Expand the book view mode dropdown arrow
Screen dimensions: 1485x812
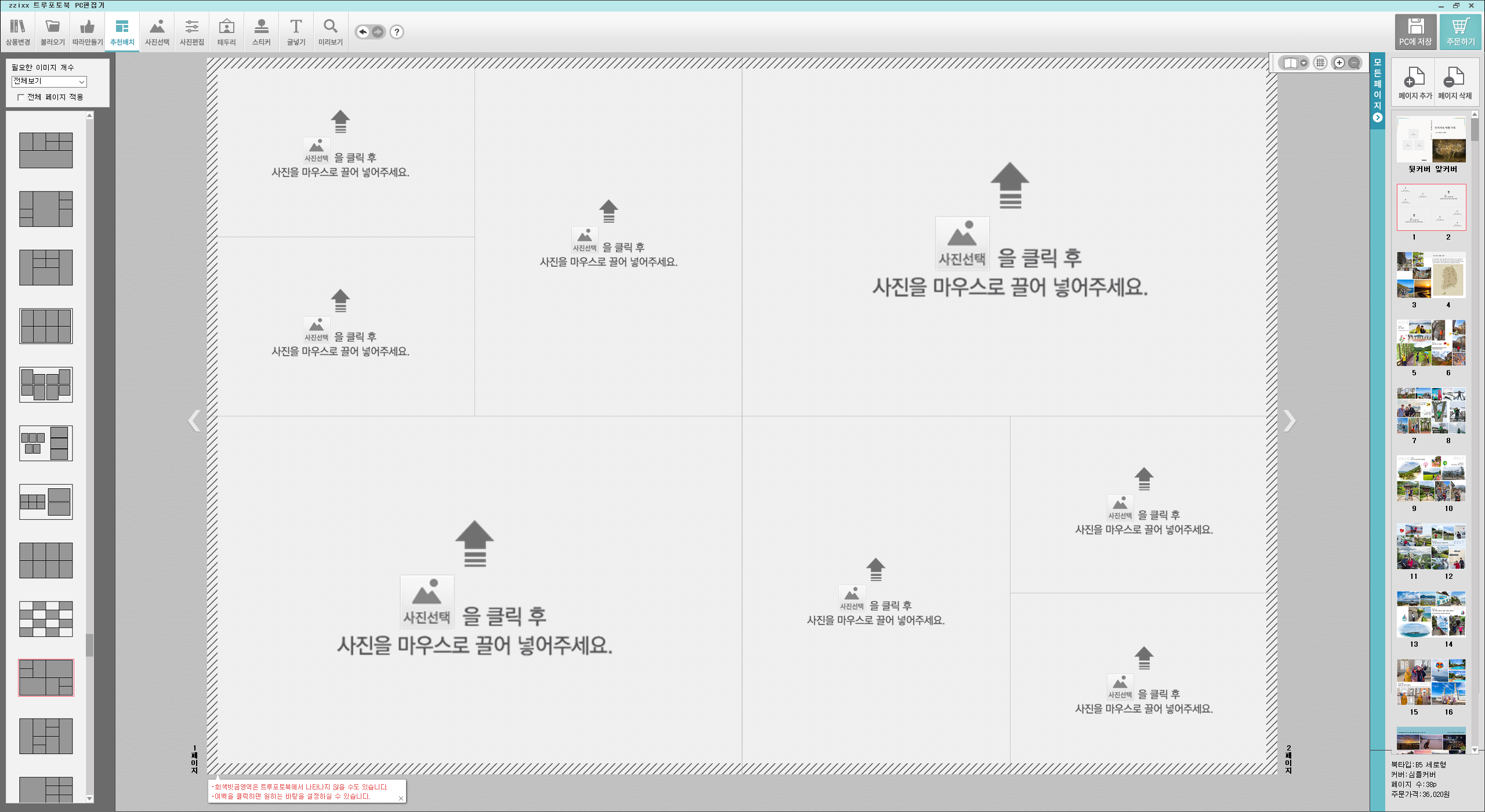(1303, 63)
